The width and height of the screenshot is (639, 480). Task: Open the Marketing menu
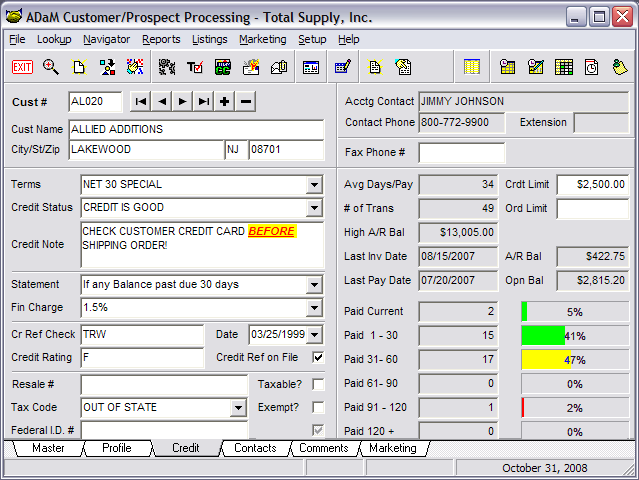coord(262,39)
